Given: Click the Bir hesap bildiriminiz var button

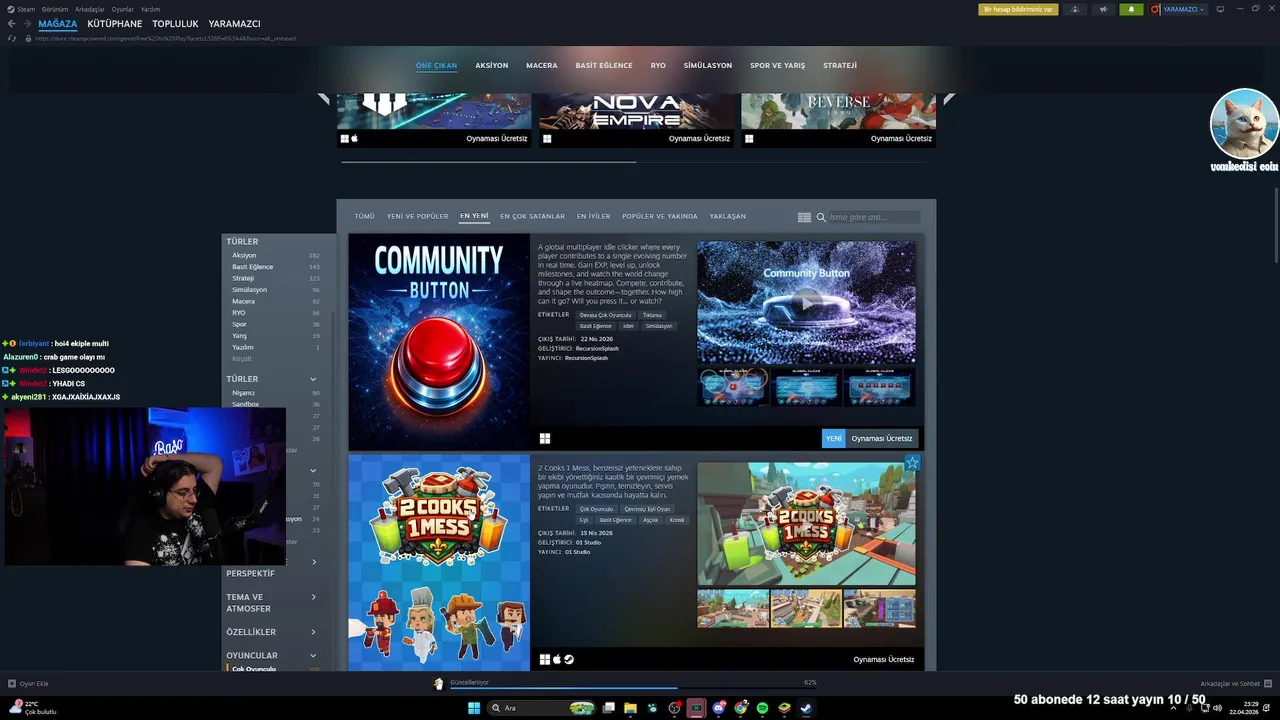Looking at the screenshot, I should [x=1018, y=9].
